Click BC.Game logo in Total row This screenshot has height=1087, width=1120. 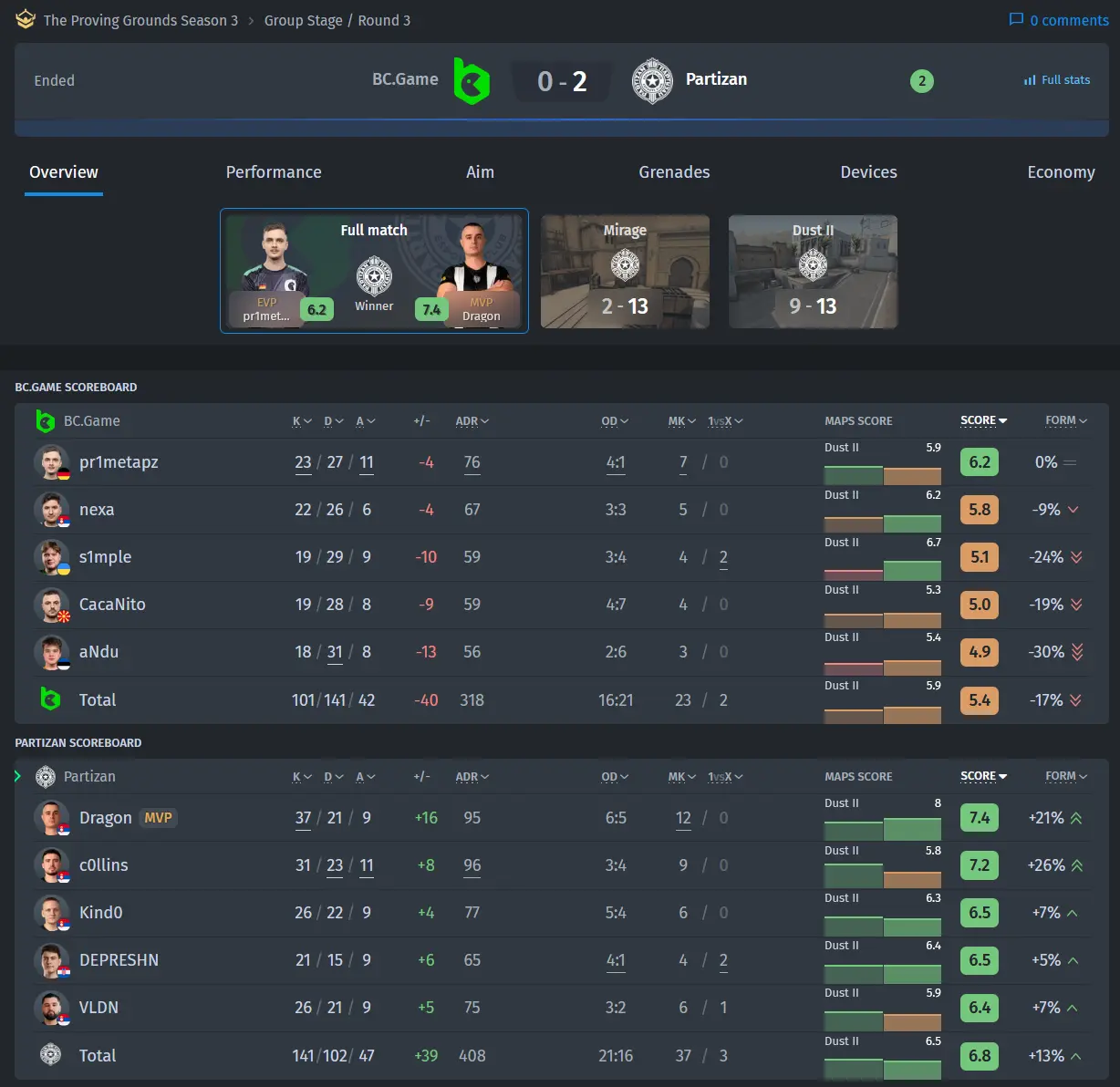pyautogui.click(x=50, y=699)
